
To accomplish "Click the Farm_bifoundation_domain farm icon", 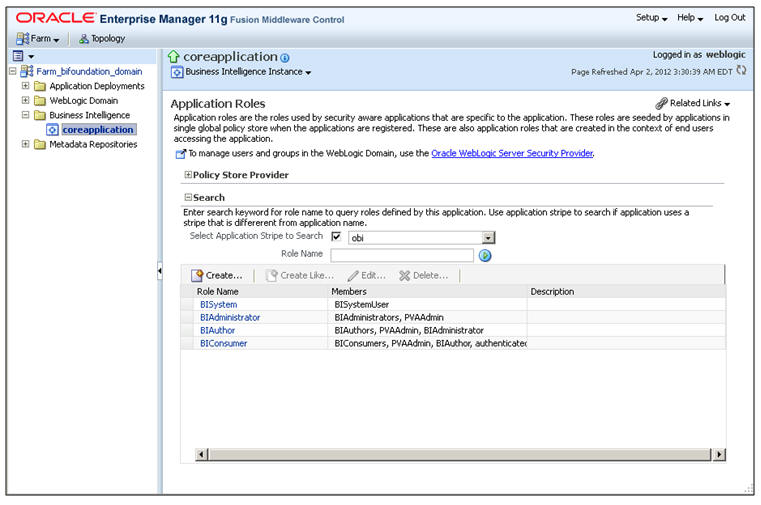I will pos(27,71).
